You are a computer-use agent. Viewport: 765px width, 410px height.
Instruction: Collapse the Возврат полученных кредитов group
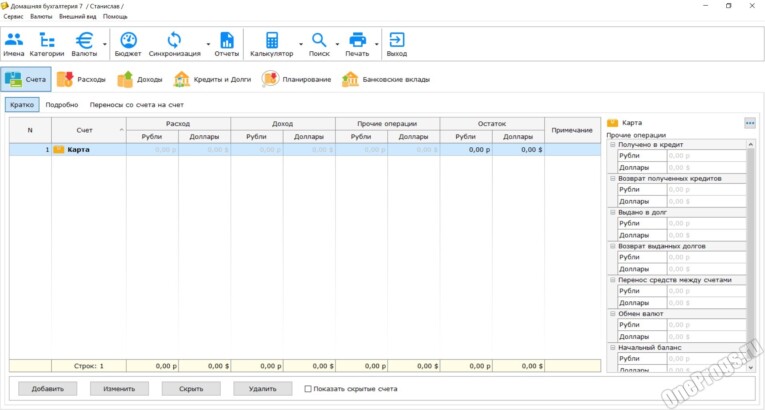pos(612,179)
